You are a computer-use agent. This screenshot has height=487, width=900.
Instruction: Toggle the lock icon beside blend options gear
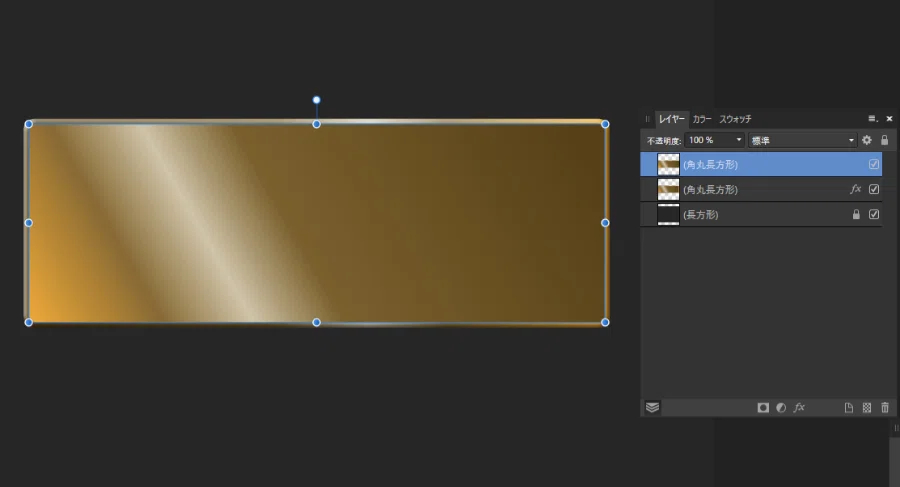[885, 140]
